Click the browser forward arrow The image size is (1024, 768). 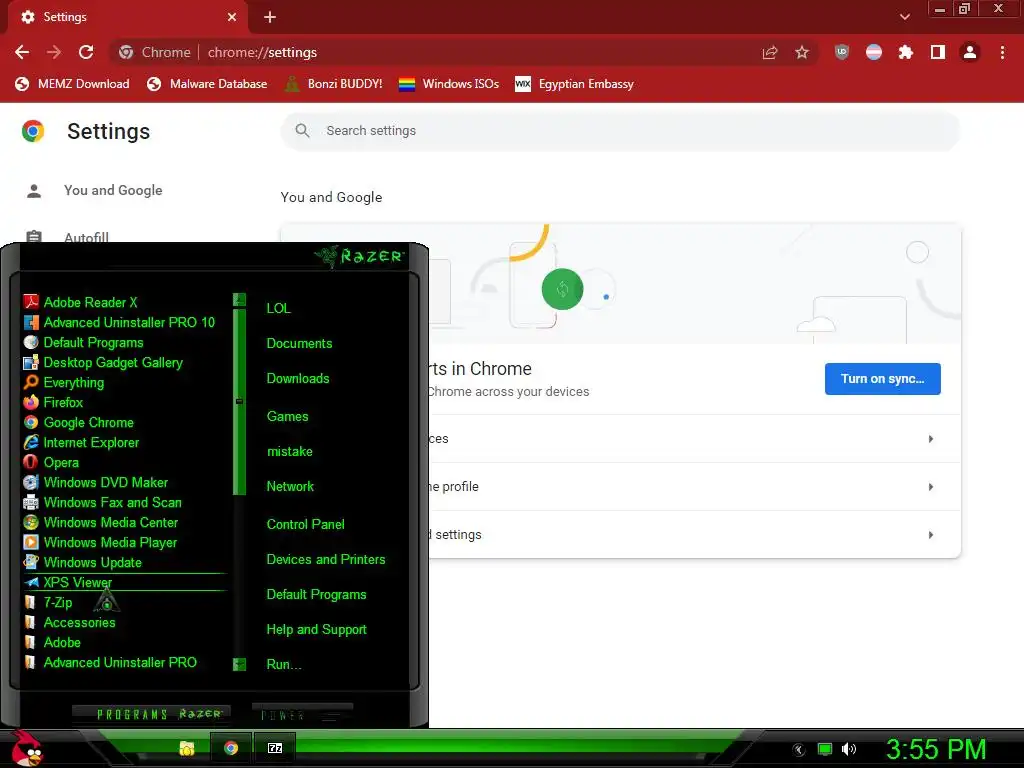[54, 52]
